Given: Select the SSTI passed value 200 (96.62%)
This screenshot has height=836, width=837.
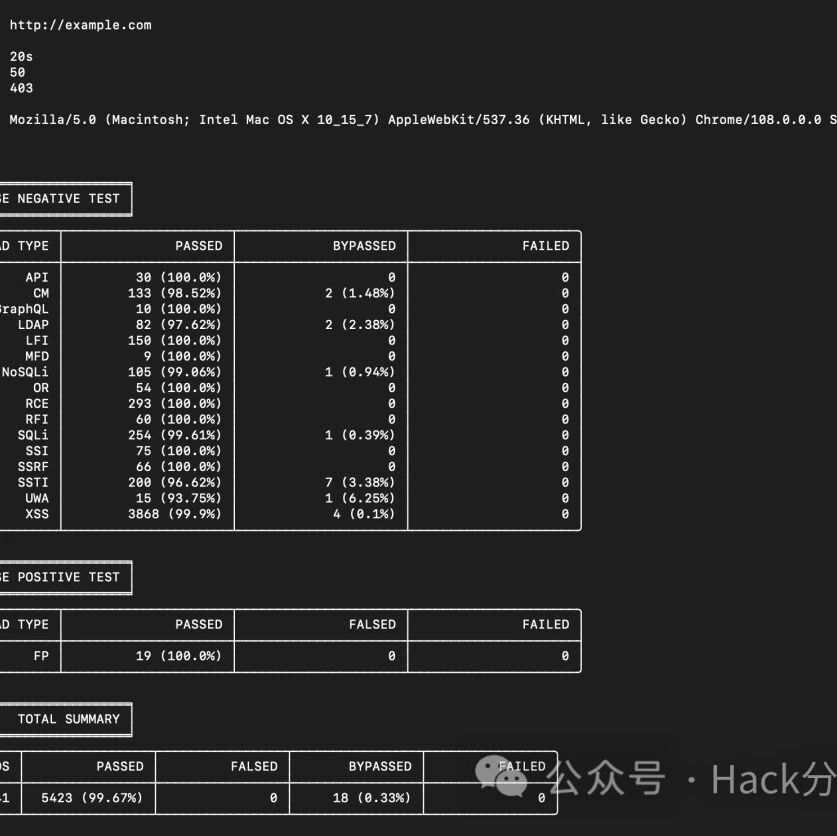Looking at the screenshot, I should coord(175,483).
